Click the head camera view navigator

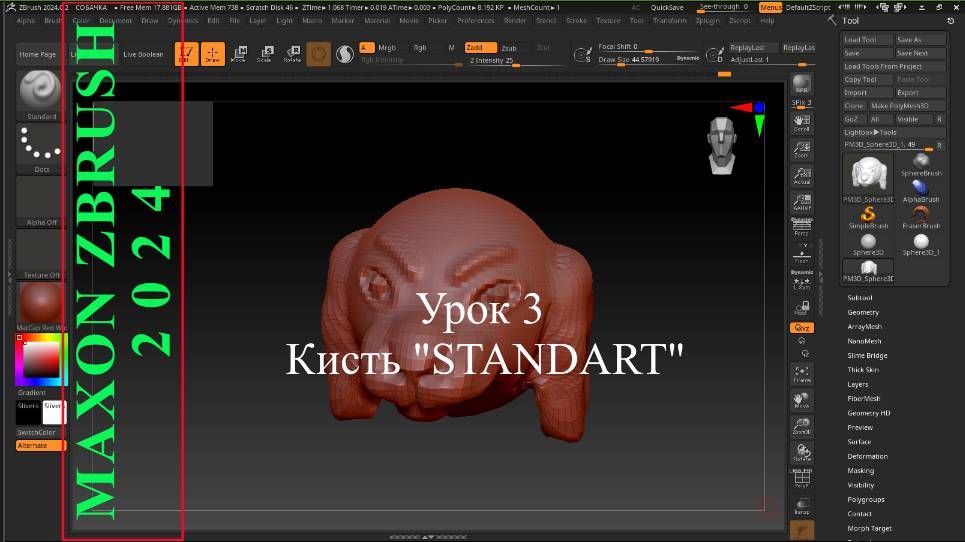coord(723,146)
